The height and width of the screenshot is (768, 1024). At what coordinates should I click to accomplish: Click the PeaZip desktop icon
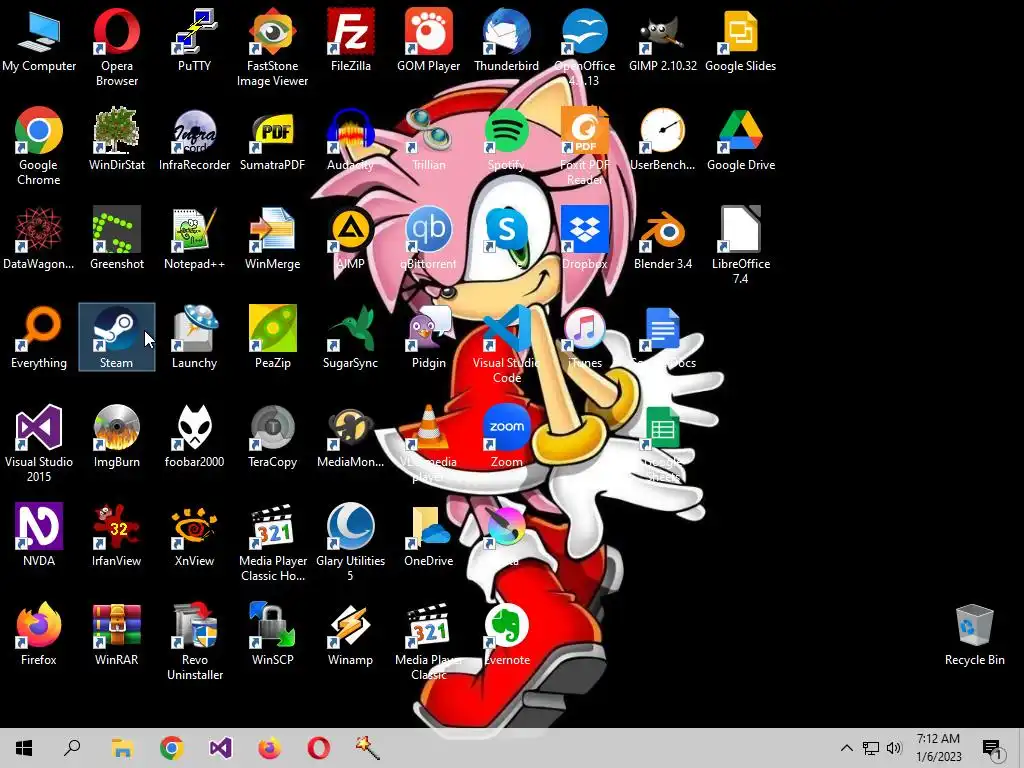click(x=272, y=329)
